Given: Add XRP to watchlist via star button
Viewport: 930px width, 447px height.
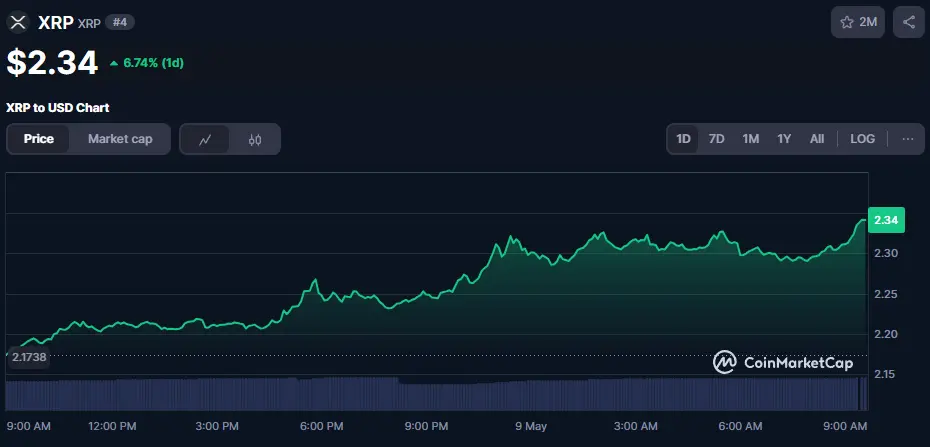Looking at the screenshot, I should [x=858, y=23].
